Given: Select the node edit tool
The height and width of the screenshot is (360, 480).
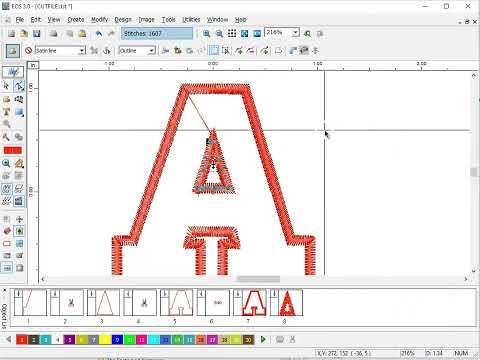Looking at the screenshot, I should pyautogui.click(x=19, y=86).
